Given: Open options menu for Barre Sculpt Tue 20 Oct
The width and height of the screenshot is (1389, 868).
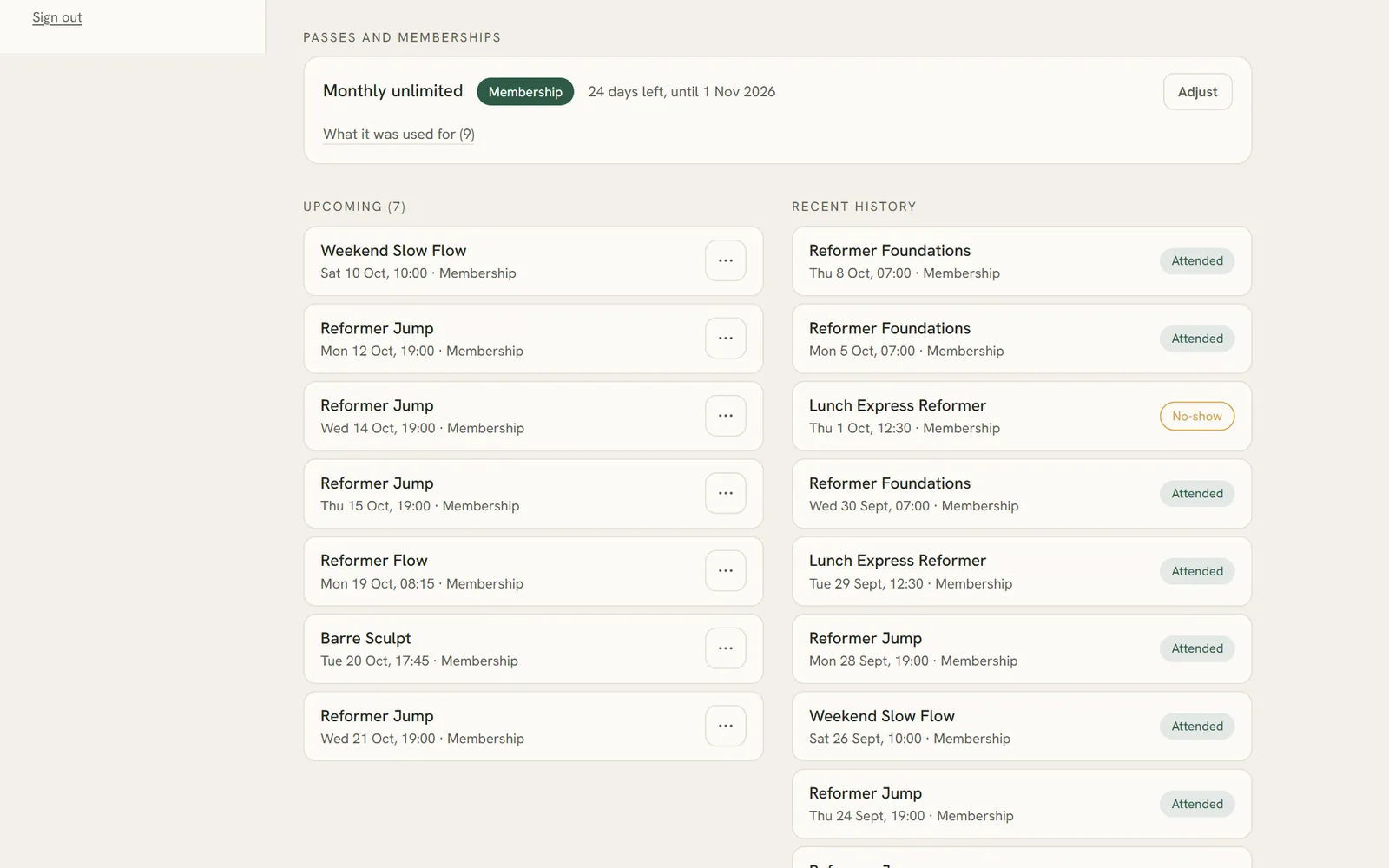Looking at the screenshot, I should pos(725,648).
